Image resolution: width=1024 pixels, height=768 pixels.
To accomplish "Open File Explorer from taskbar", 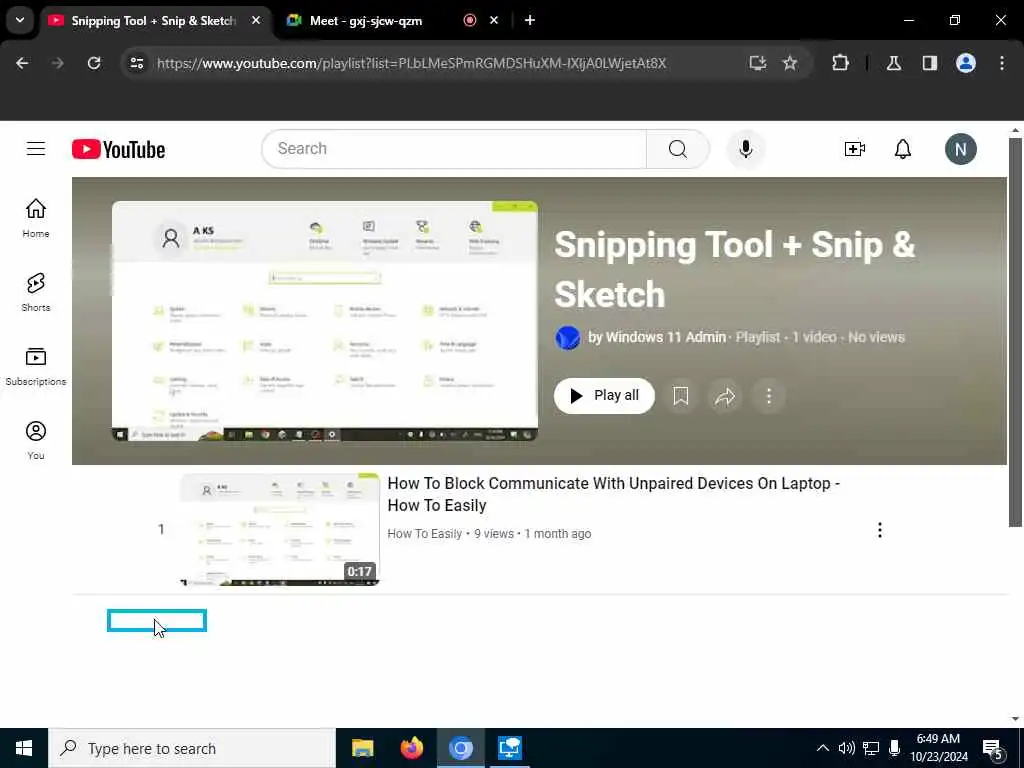I will click(362, 748).
